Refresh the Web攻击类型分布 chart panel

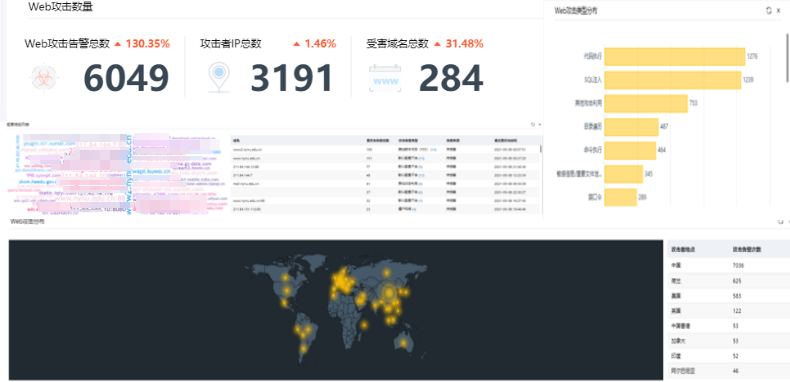tap(768, 10)
